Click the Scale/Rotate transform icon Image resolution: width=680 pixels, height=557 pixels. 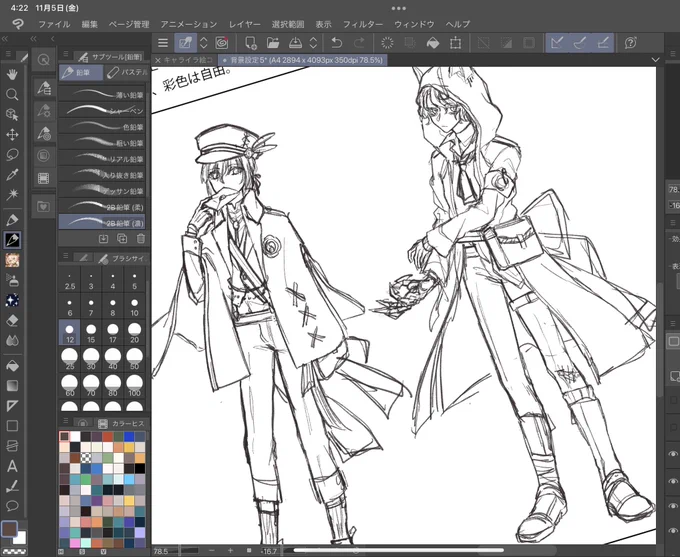tap(455, 43)
